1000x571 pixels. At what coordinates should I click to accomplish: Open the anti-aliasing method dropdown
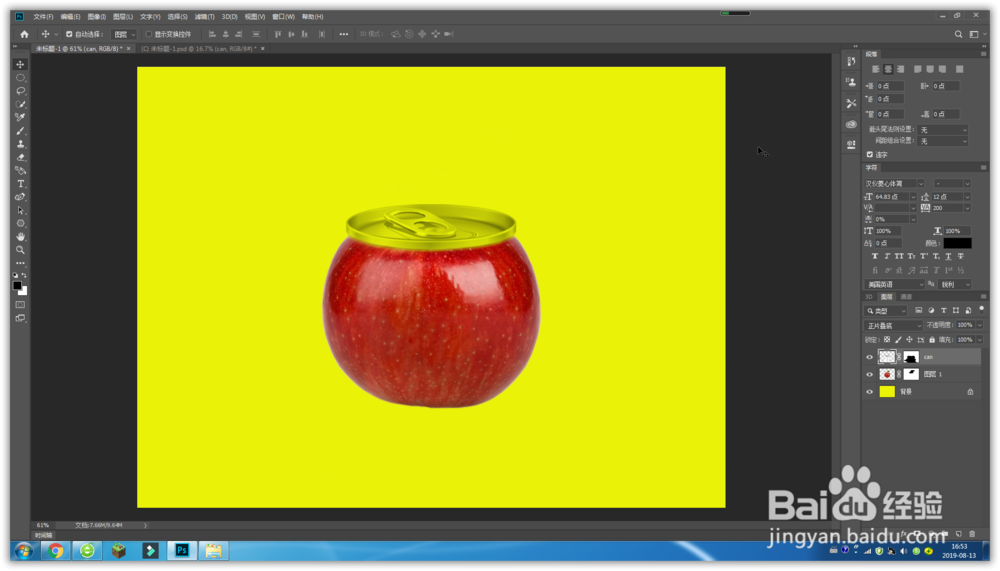(955, 285)
